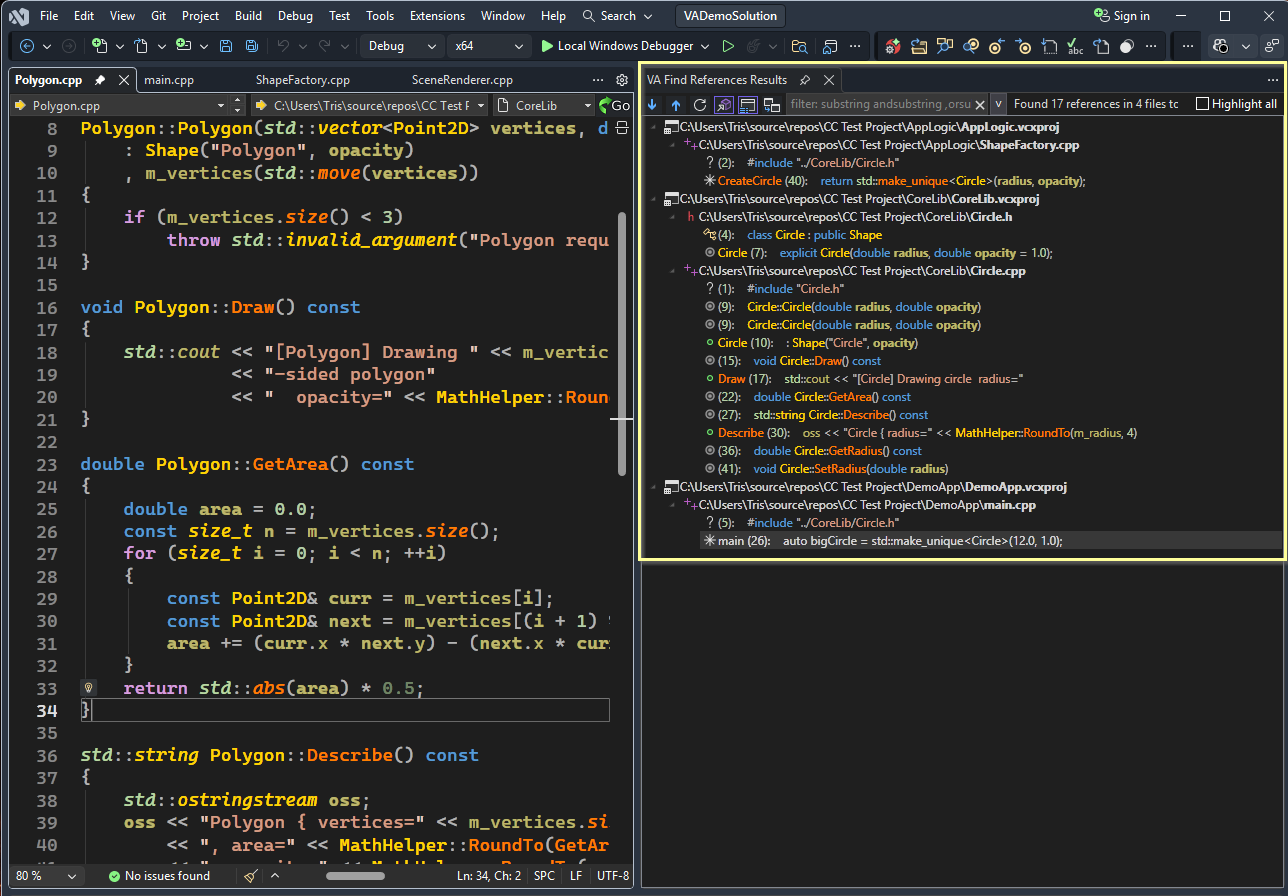Image resolution: width=1288 pixels, height=896 pixels.
Task: Open the dropdown arrow beside Local Windows Debugger
Action: (x=705, y=46)
